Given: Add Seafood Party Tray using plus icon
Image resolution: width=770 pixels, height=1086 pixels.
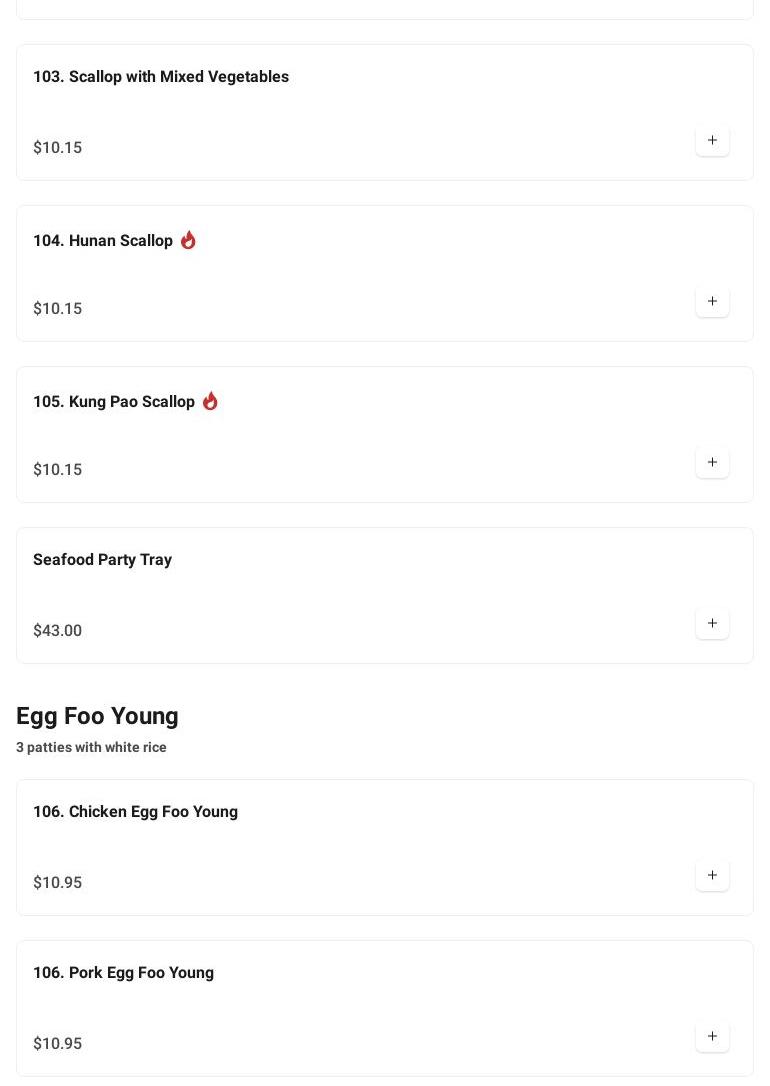Looking at the screenshot, I should [x=712, y=624].
